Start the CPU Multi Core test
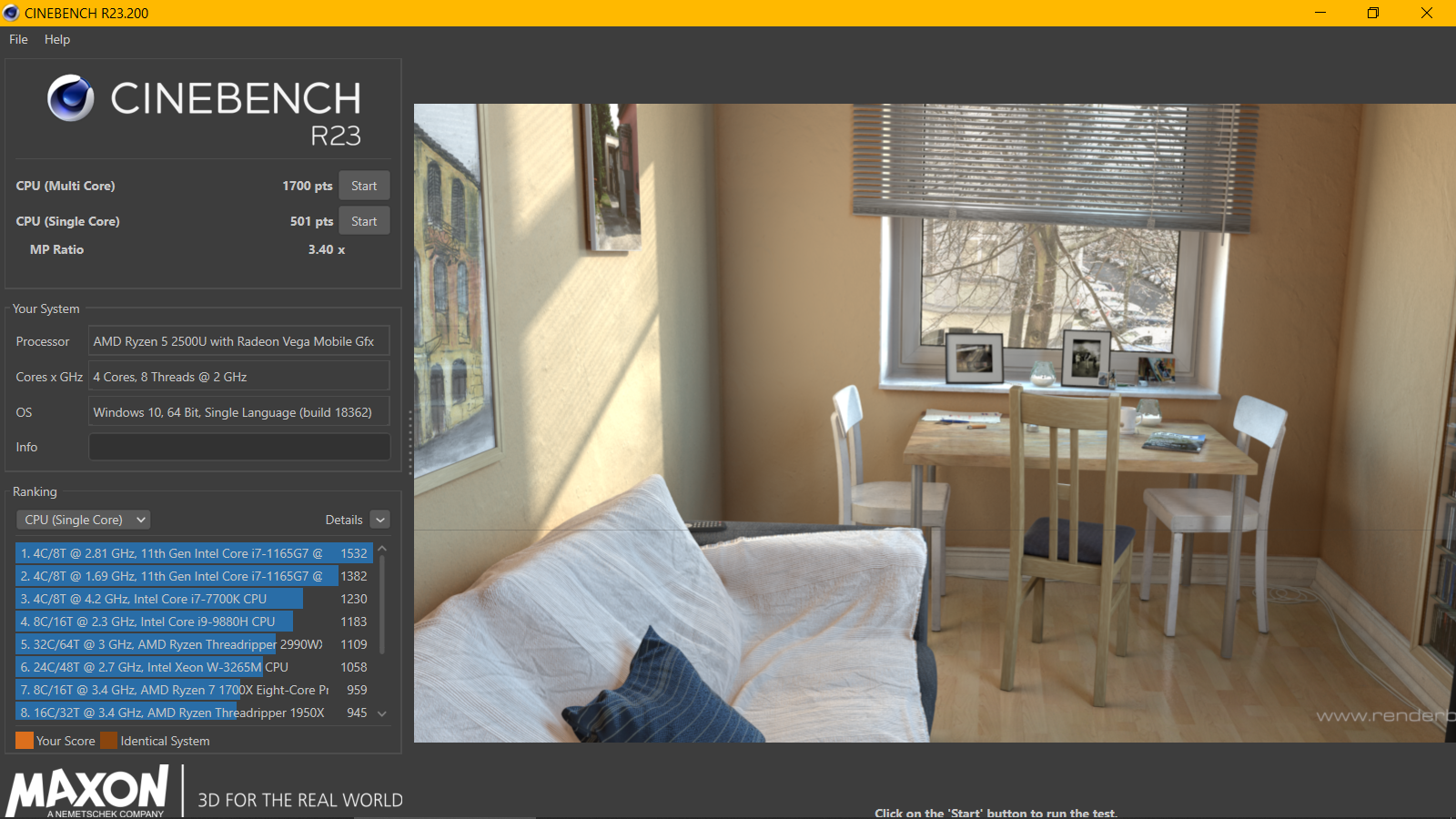Image resolution: width=1456 pixels, height=819 pixels. point(364,186)
